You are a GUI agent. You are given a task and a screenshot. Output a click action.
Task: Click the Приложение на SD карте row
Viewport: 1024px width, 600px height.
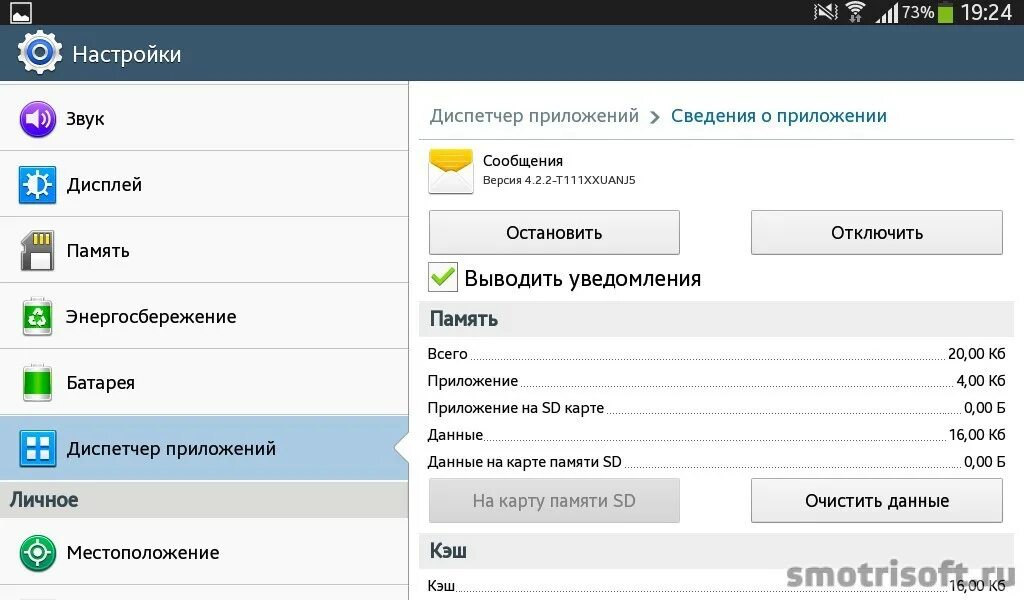(x=716, y=408)
